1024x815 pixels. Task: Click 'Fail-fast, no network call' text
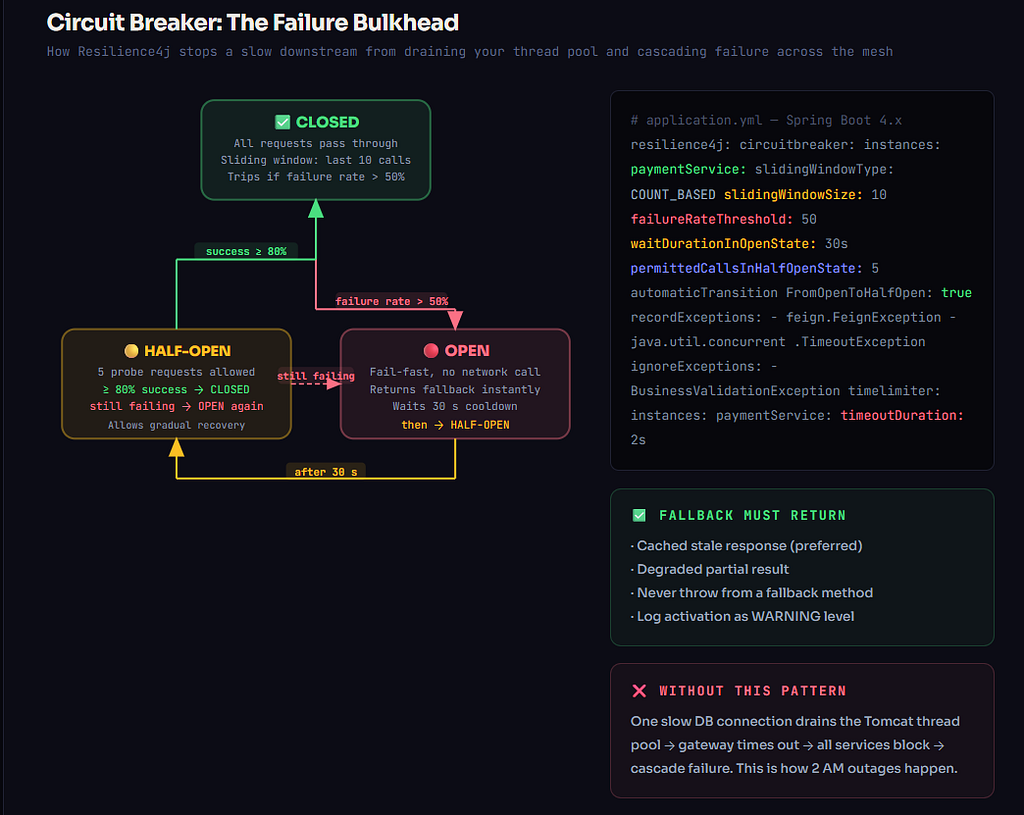[455, 372]
